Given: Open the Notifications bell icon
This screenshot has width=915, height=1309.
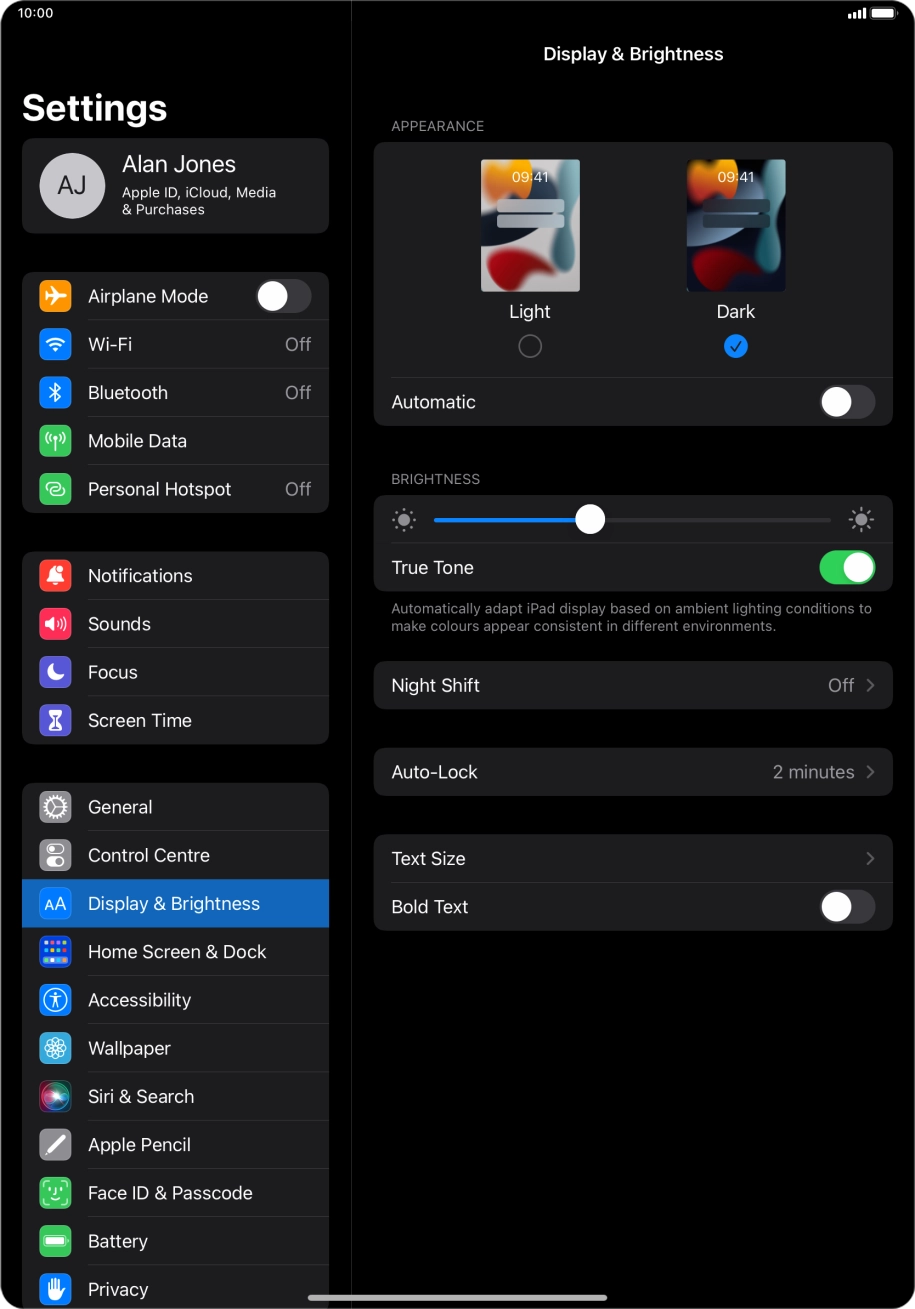Looking at the screenshot, I should click(x=55, y=576).
